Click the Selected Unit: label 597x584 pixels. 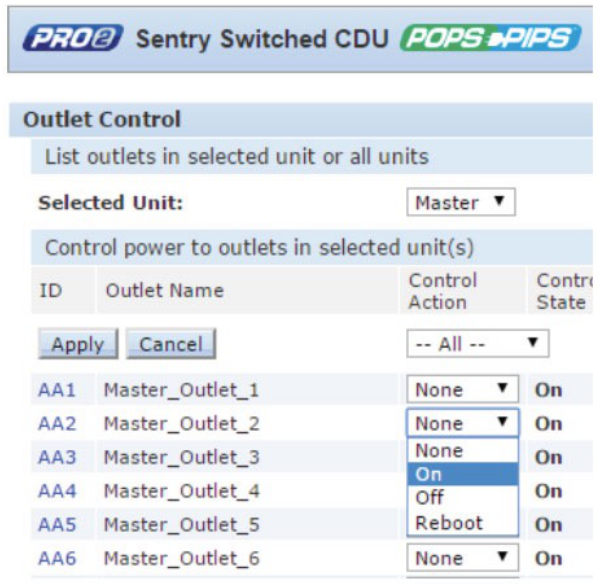click(110, 203)
